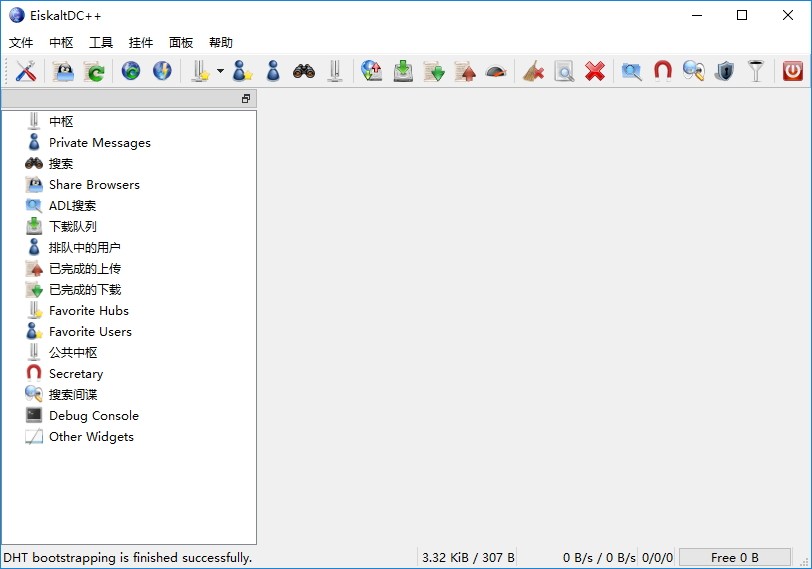Minimize the EiskaltDC++ window

(697, 16)
